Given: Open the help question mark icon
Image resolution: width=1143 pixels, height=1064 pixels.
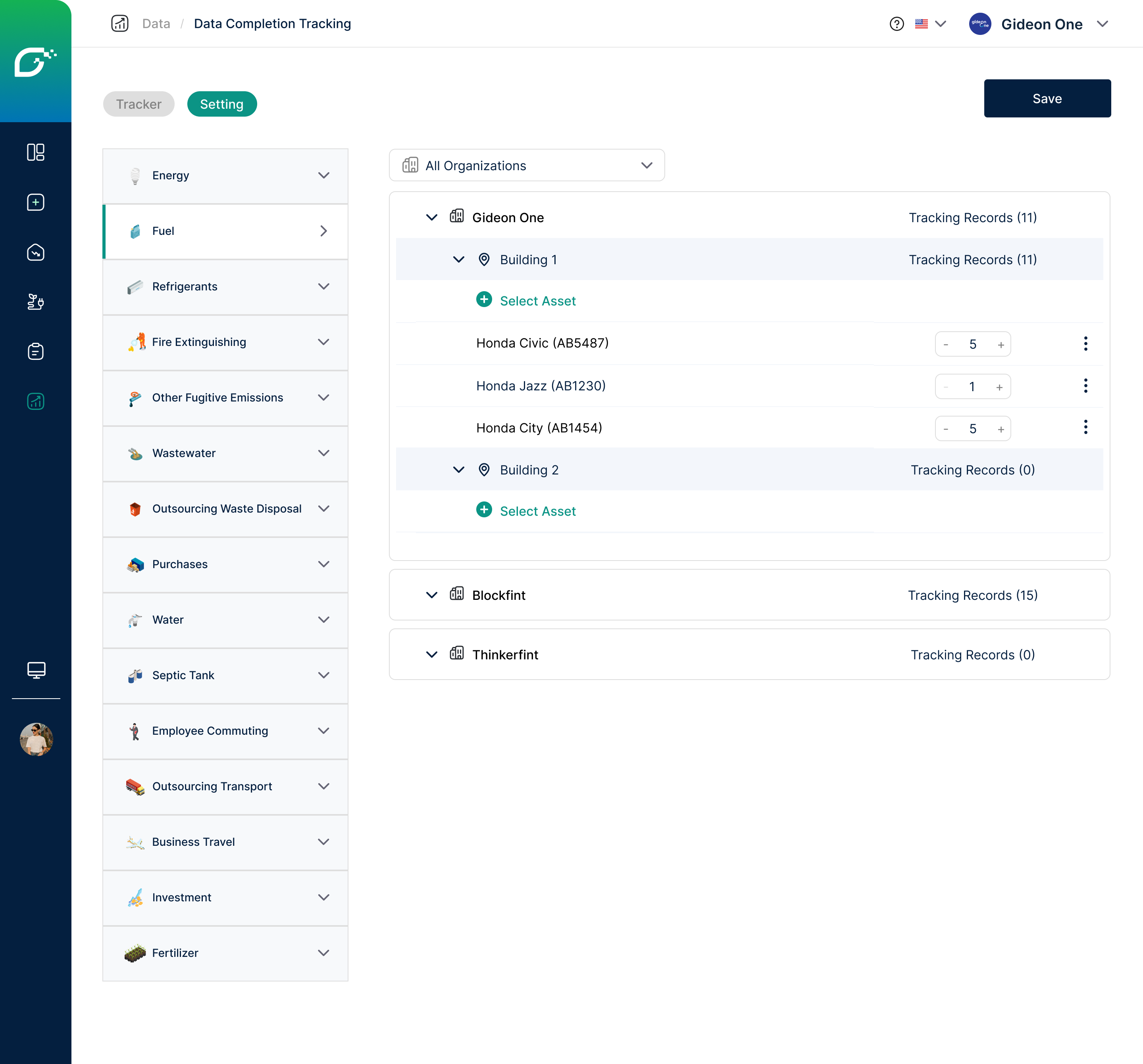Looking at the screenshot, I should click(x=897, y=24).
